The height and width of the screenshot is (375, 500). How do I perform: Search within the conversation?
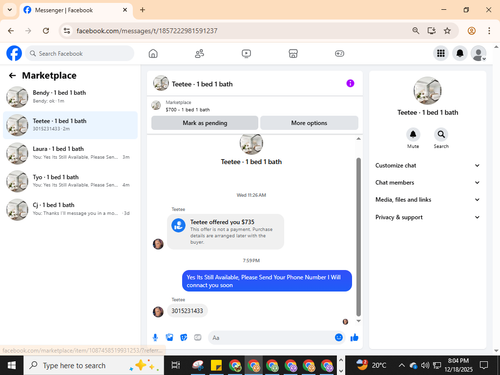pos(441,135)
